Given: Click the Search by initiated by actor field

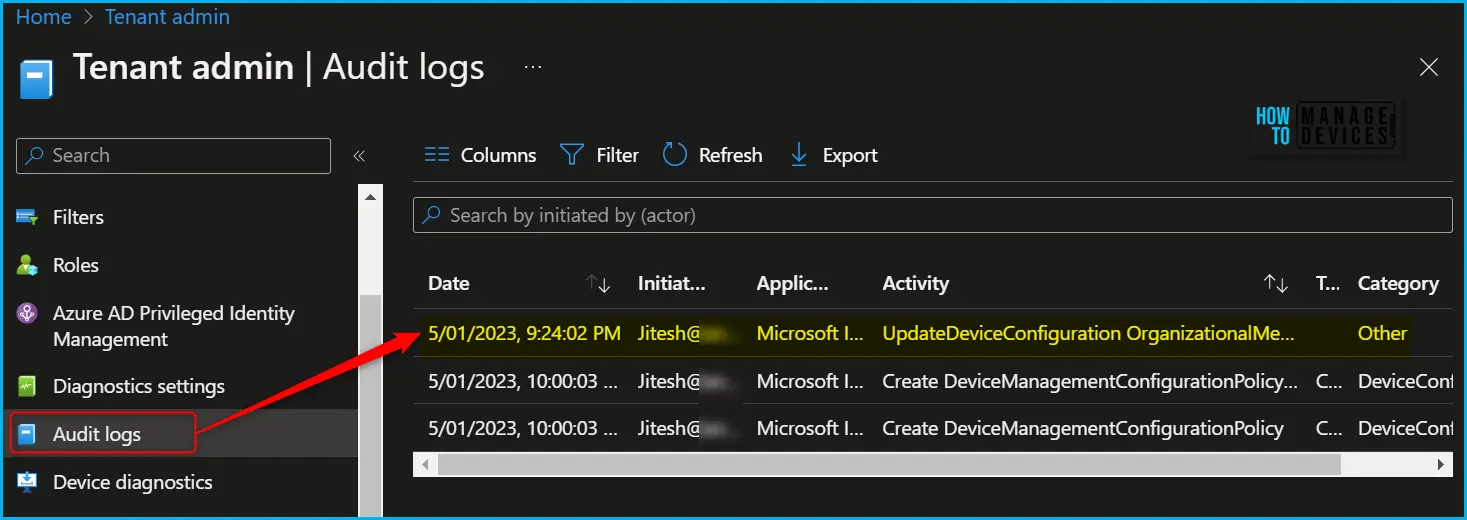Looking at the screenshot, I should 933,215.
